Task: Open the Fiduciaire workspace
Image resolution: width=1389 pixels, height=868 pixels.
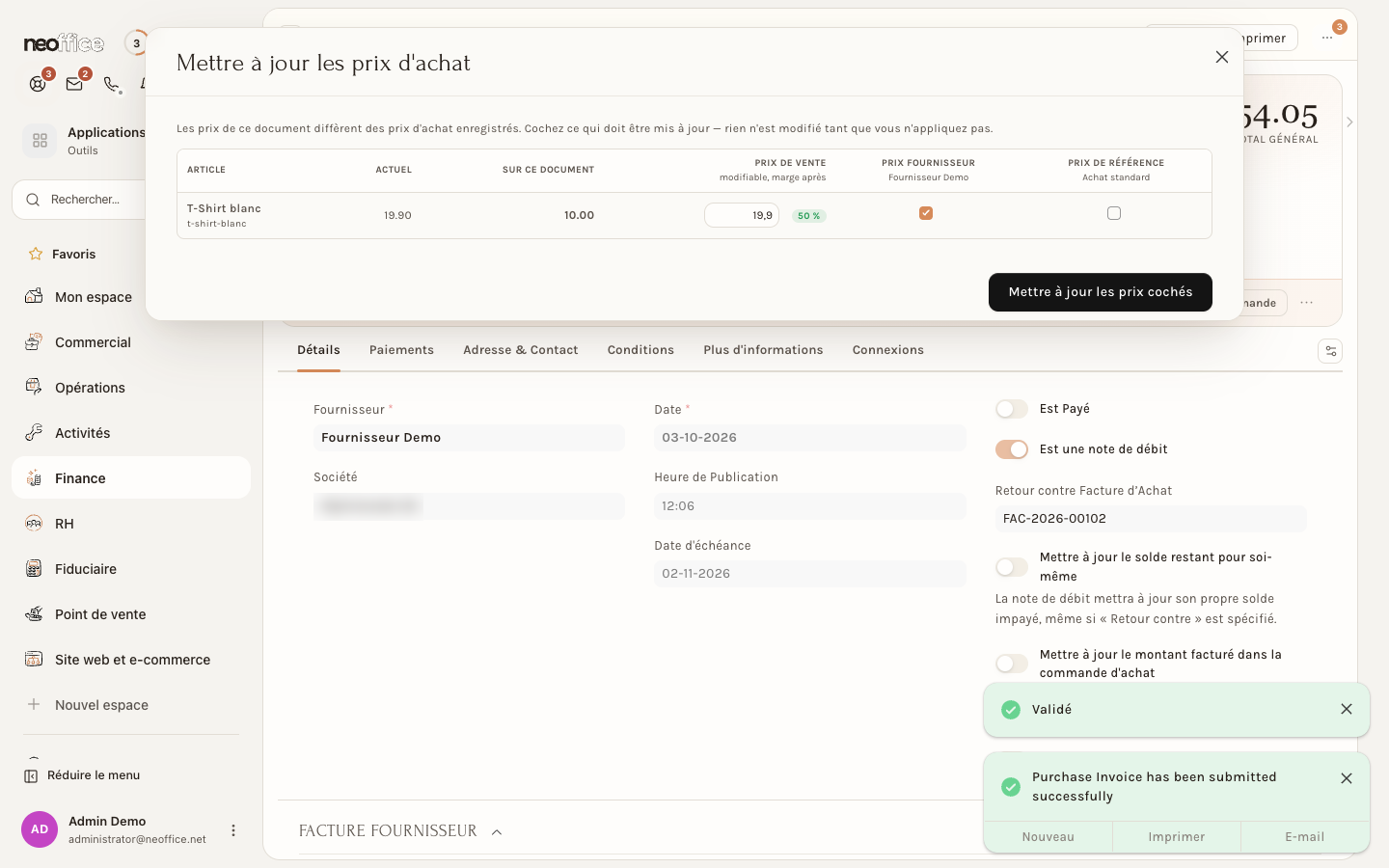Action: [x=131, y=569]
